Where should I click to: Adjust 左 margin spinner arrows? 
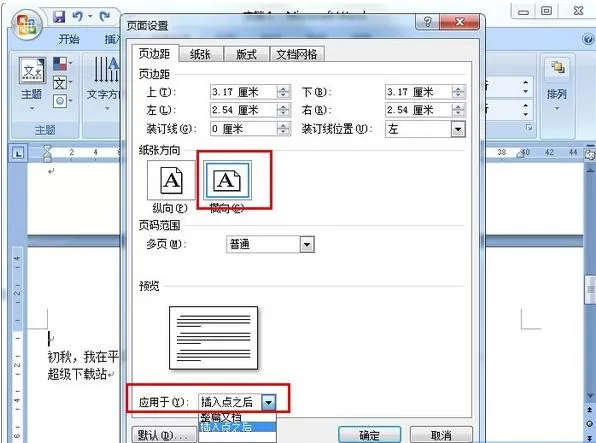(x=284, y=110)
